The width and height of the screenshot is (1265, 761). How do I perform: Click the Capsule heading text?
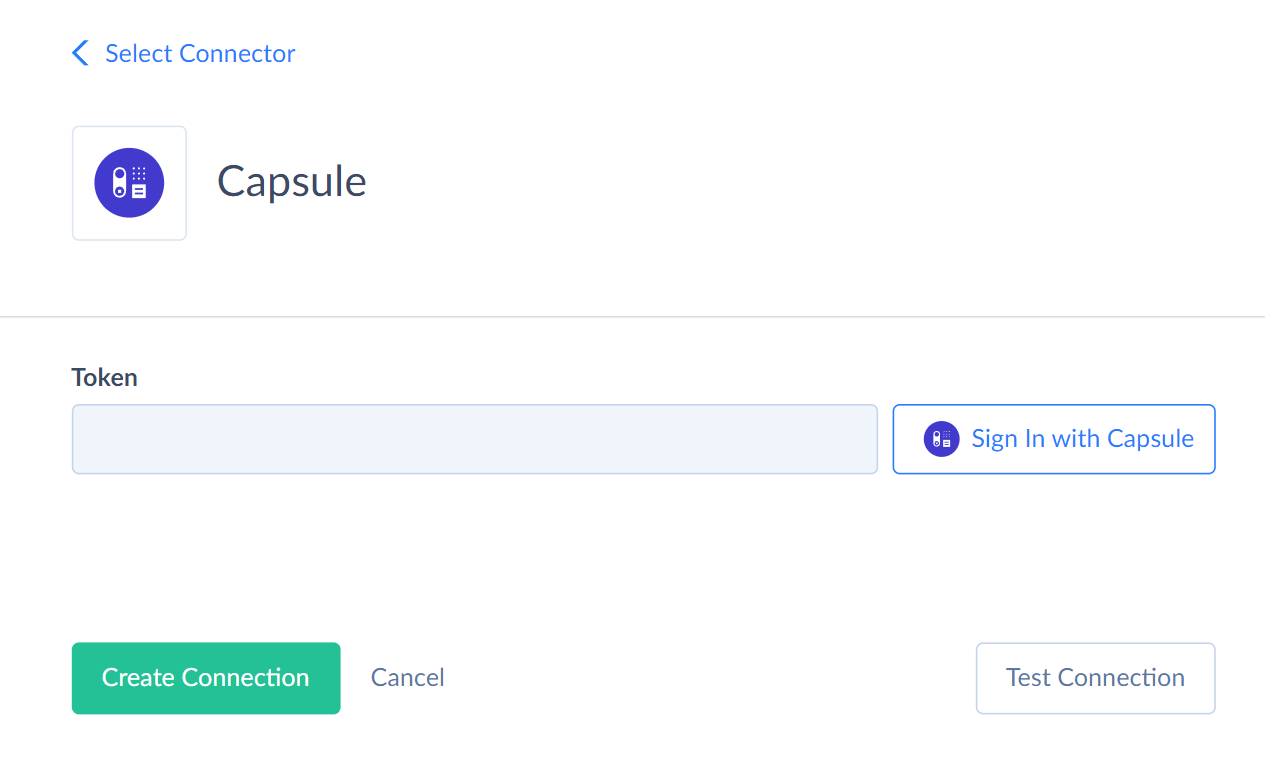(291, 182)
